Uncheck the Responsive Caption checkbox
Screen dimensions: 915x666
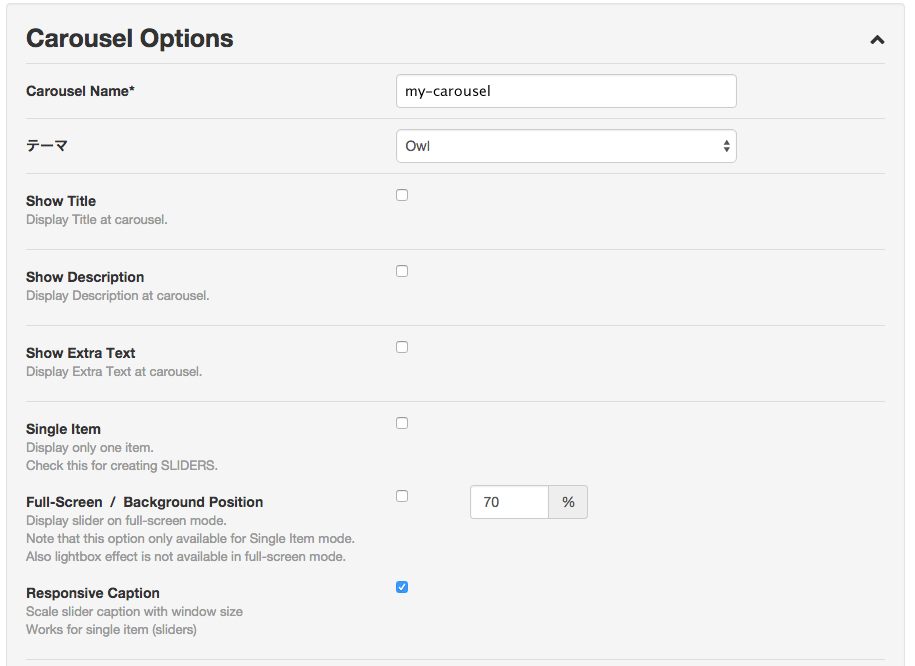pyautogui.click(x=402, y=587)
